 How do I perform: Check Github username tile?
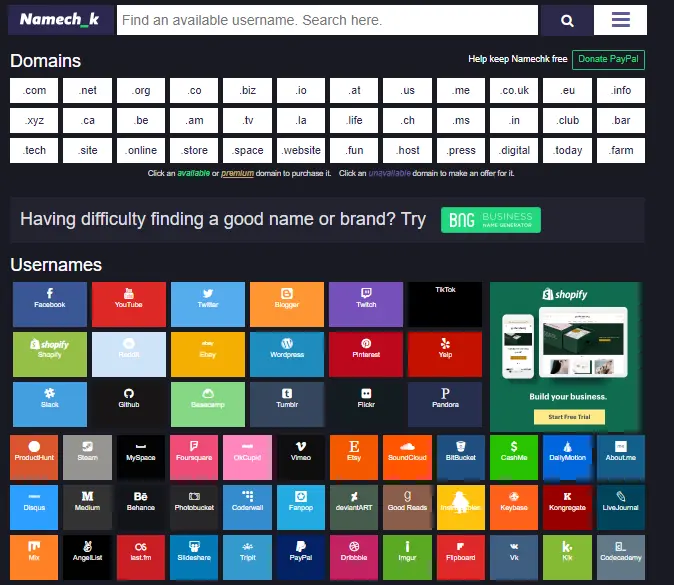click(129, 404)
